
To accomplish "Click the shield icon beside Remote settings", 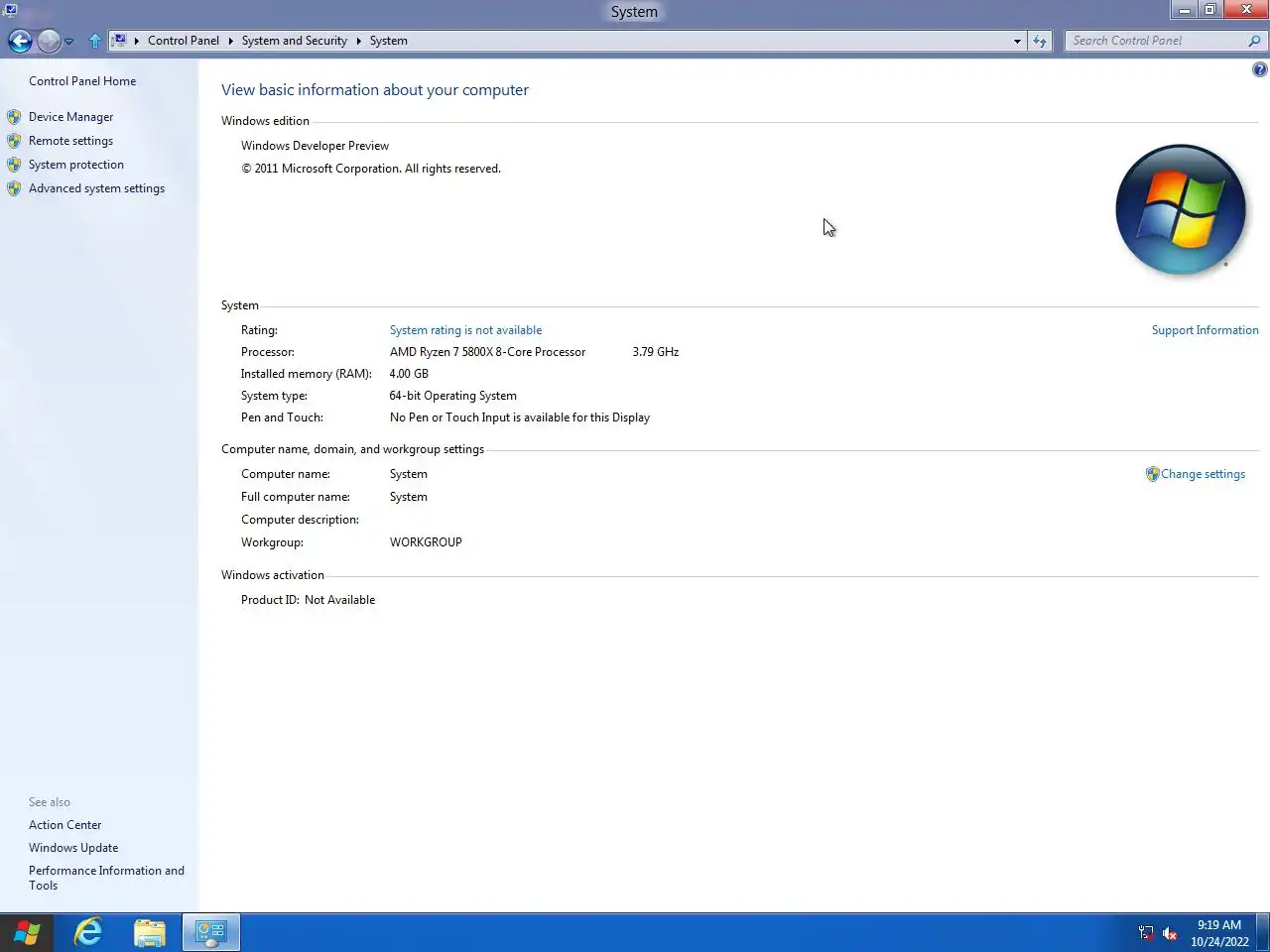I will (14, 141).
